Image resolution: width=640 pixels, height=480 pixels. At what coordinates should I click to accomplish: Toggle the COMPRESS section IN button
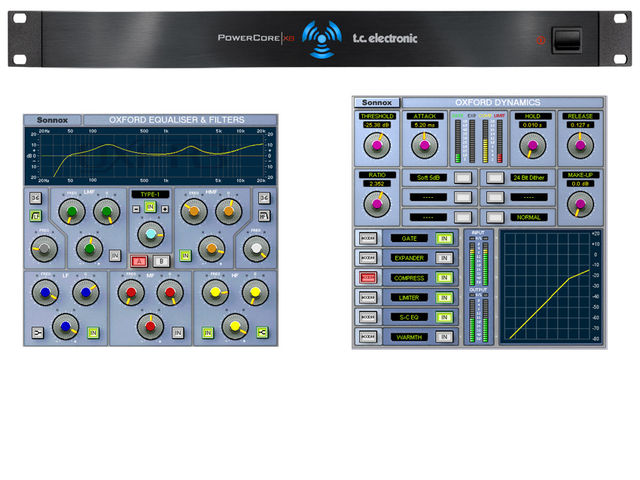(x=444, y=278)
